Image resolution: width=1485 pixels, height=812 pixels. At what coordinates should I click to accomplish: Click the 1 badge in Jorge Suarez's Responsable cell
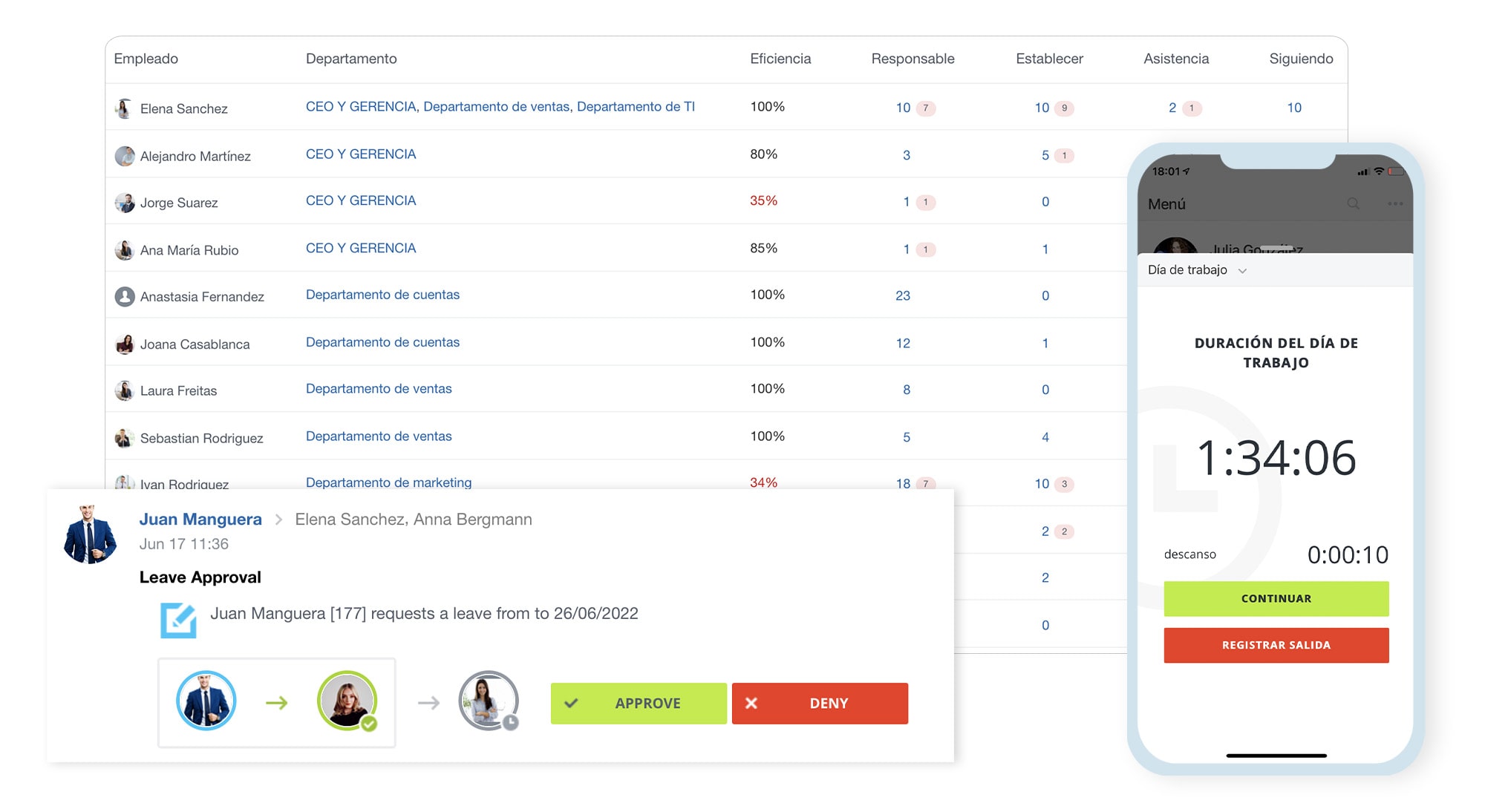pyautogui.click(x=925, y=202)
